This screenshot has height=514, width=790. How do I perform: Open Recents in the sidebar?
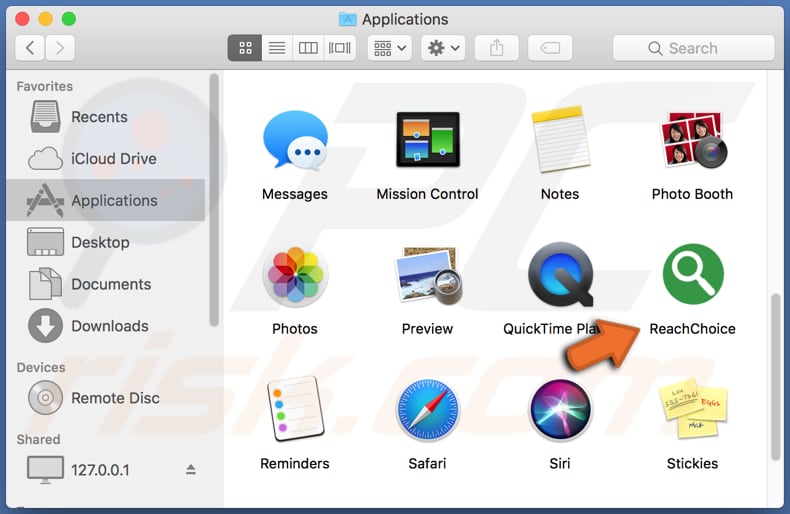(106, 117)
